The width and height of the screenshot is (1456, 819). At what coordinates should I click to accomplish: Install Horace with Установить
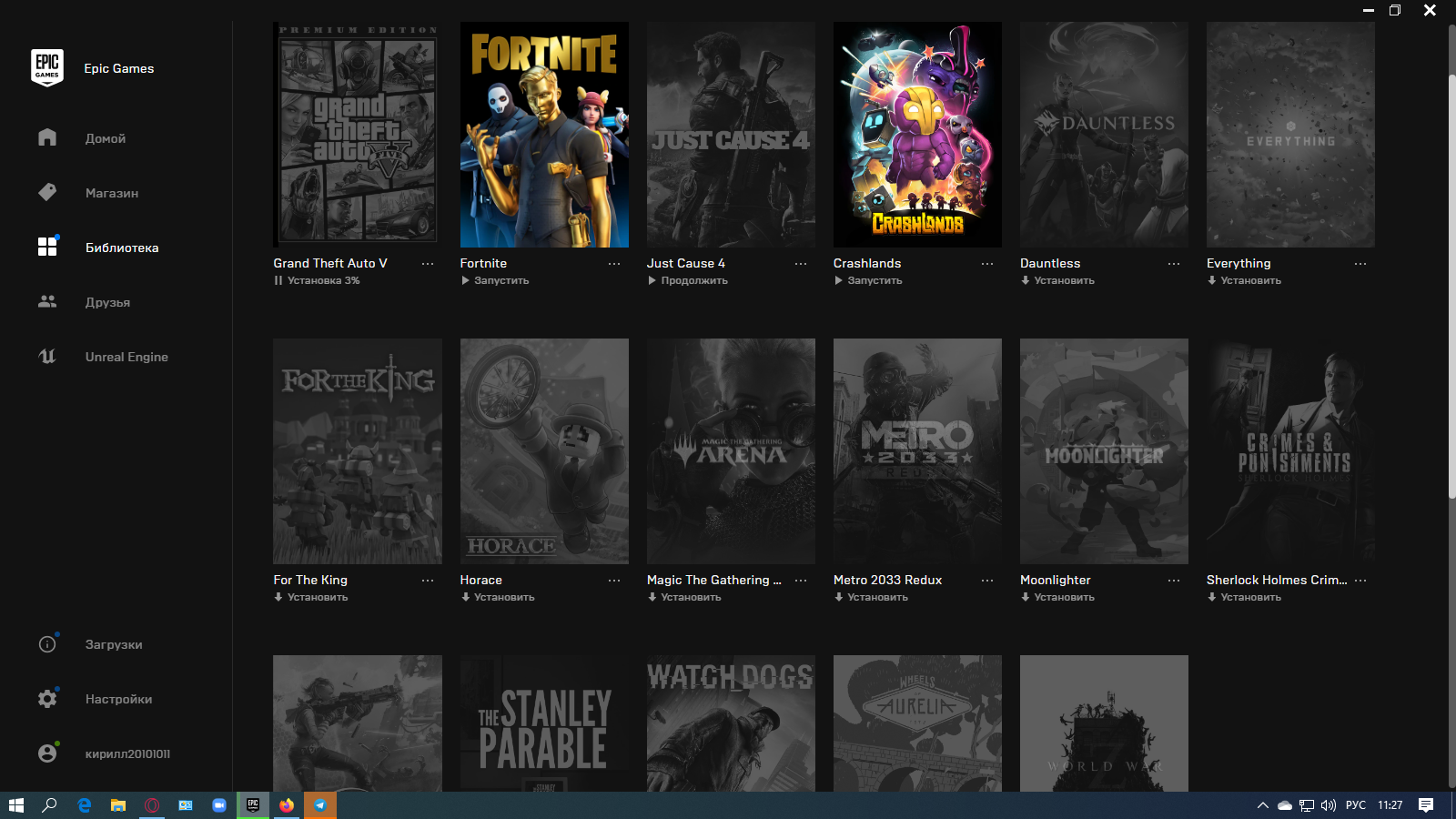point(498,597)
